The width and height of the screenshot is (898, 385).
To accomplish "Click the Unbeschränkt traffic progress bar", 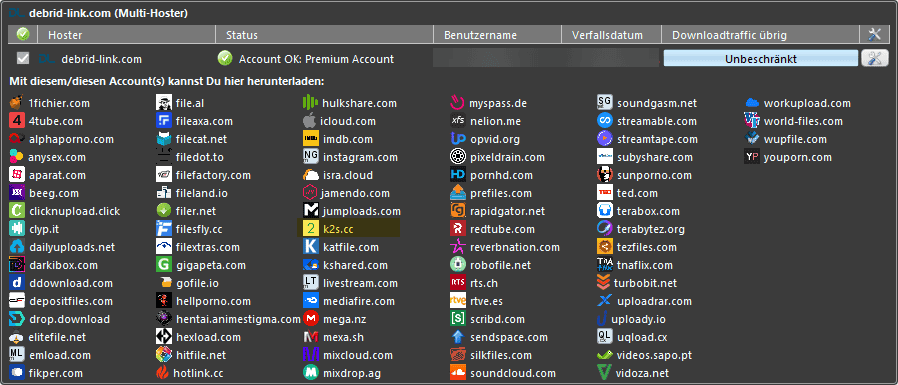I will tap(761, 58).
